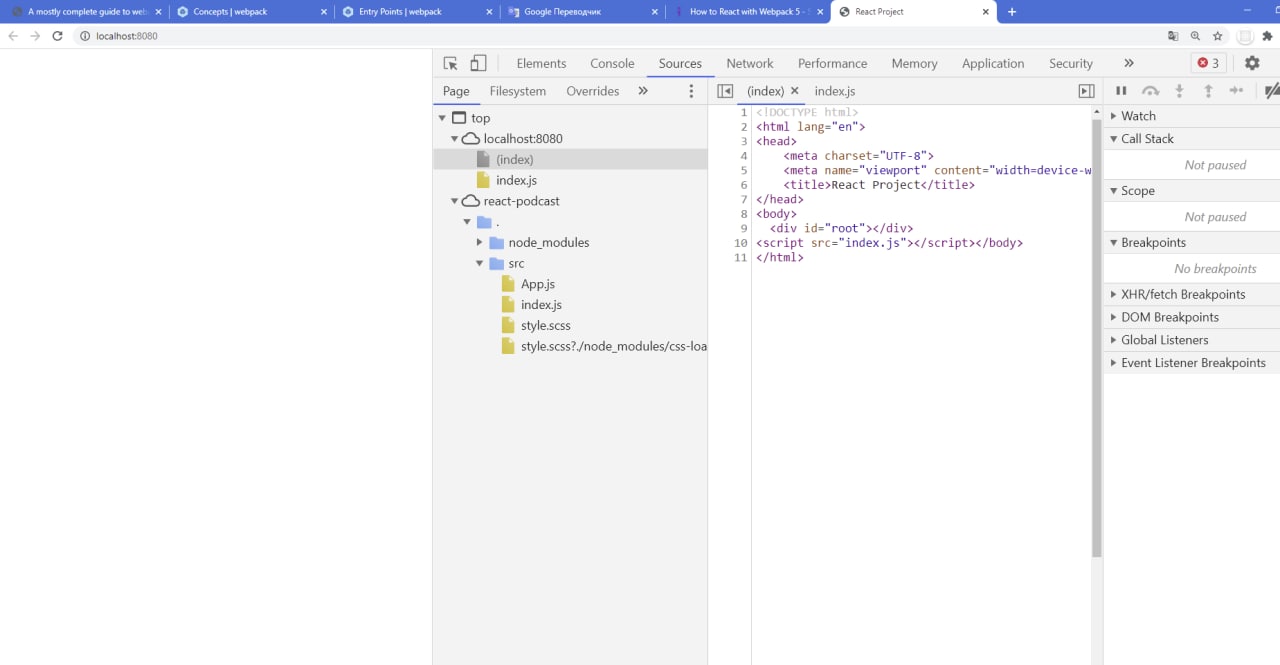
Task: Open the zoom magnifier icon in address bar
Action: (x=1195, y=36)
